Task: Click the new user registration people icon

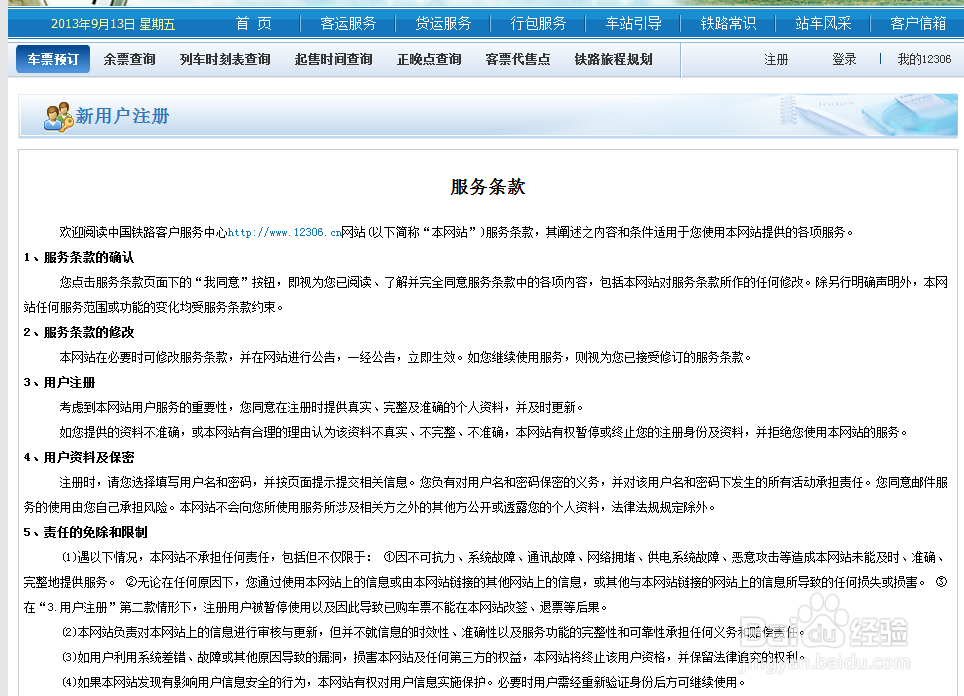Action: pos(58,117)
